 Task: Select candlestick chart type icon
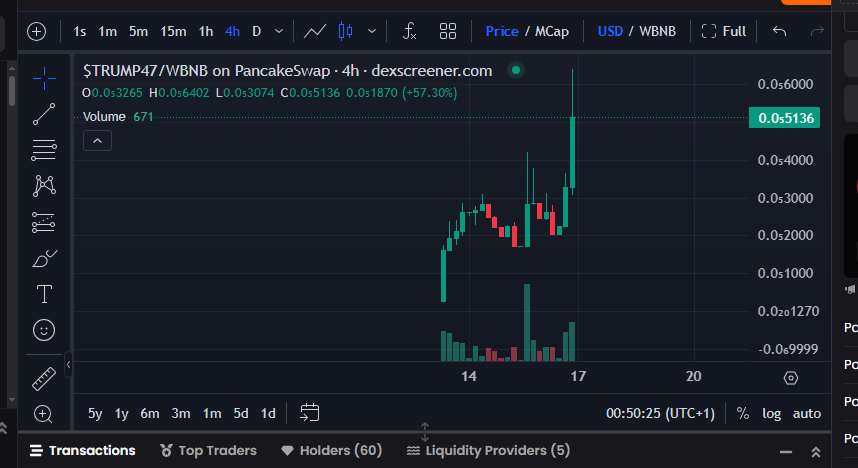[345, 31]
